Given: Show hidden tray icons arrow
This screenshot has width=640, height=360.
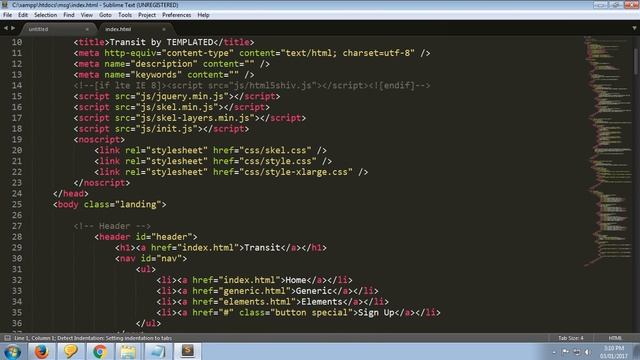Looking at the screenshot, I should coord(554,352).
